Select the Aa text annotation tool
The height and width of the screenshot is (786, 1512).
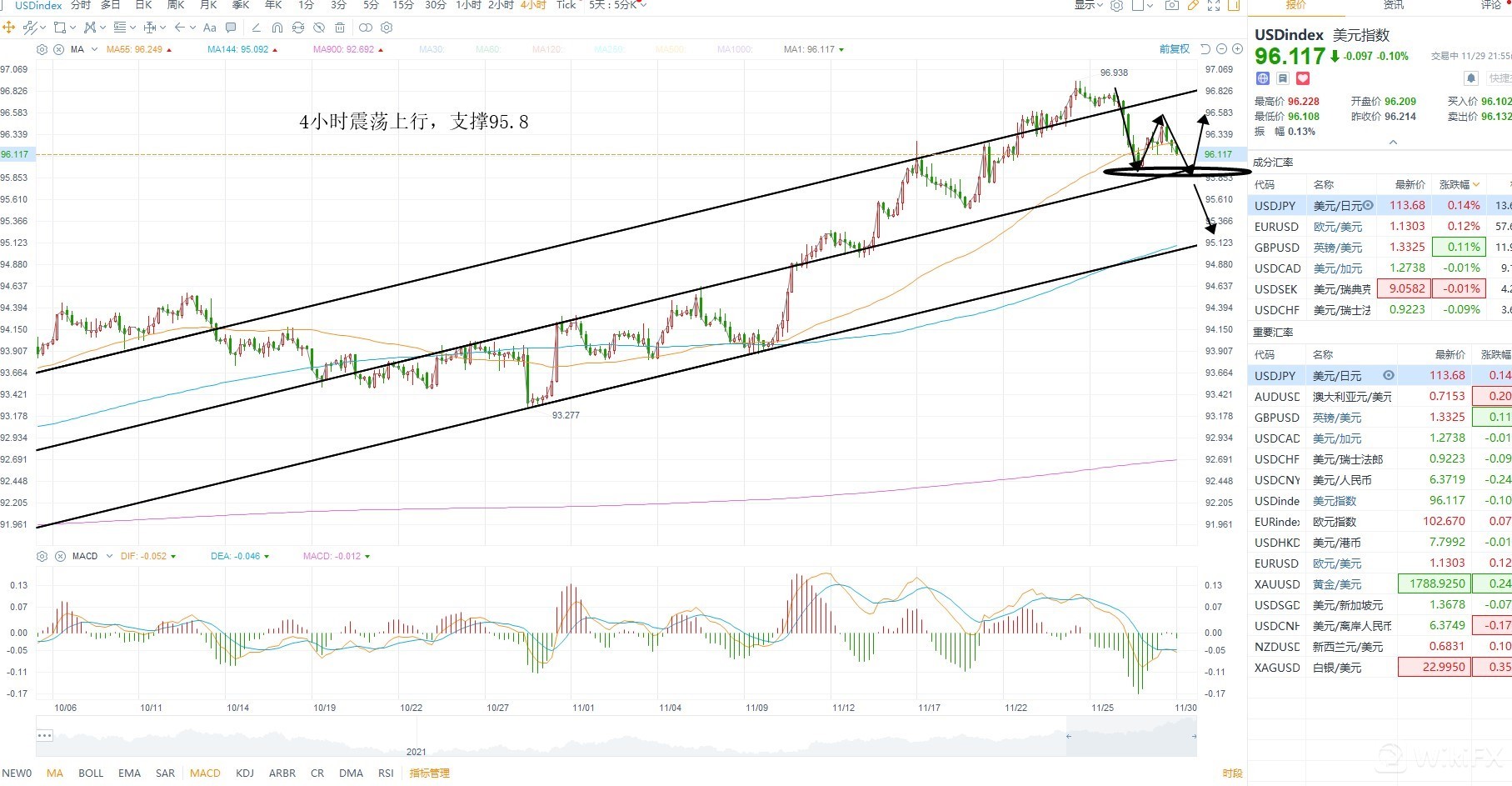click(210, 28)
